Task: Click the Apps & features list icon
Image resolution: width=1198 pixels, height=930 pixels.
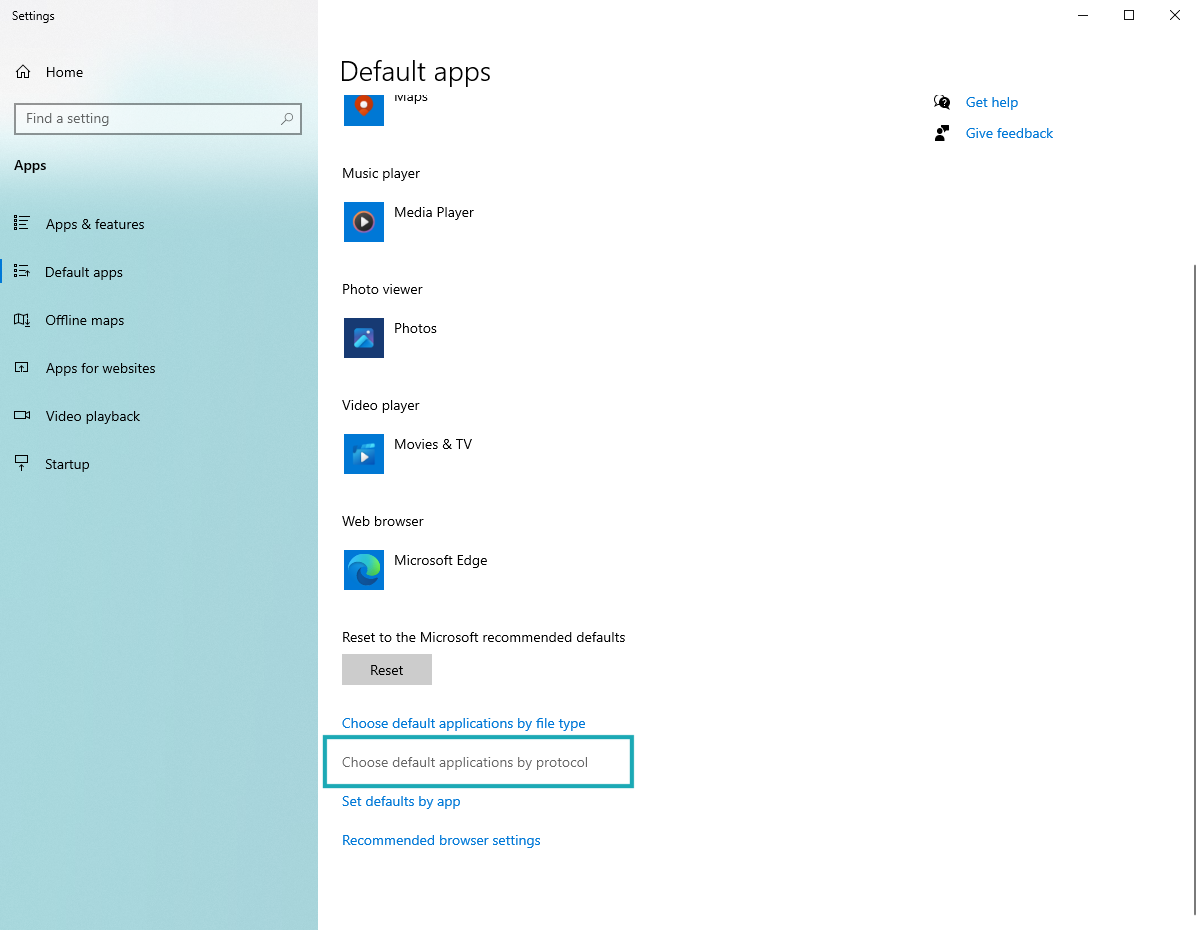Action: (21, 223)
